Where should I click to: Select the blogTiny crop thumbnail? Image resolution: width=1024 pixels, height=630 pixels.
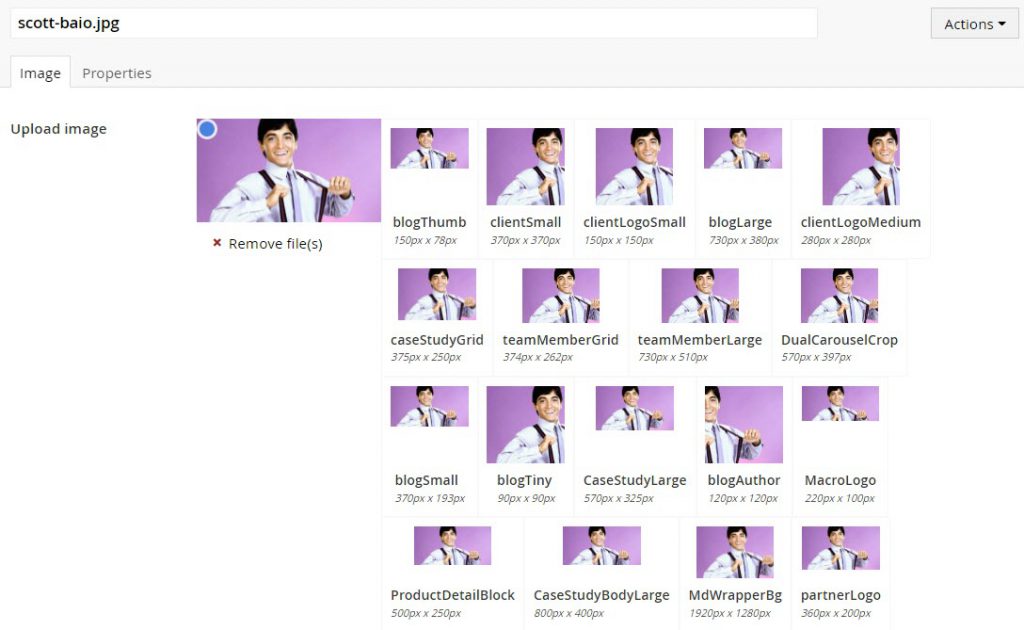tap(525, 424)
